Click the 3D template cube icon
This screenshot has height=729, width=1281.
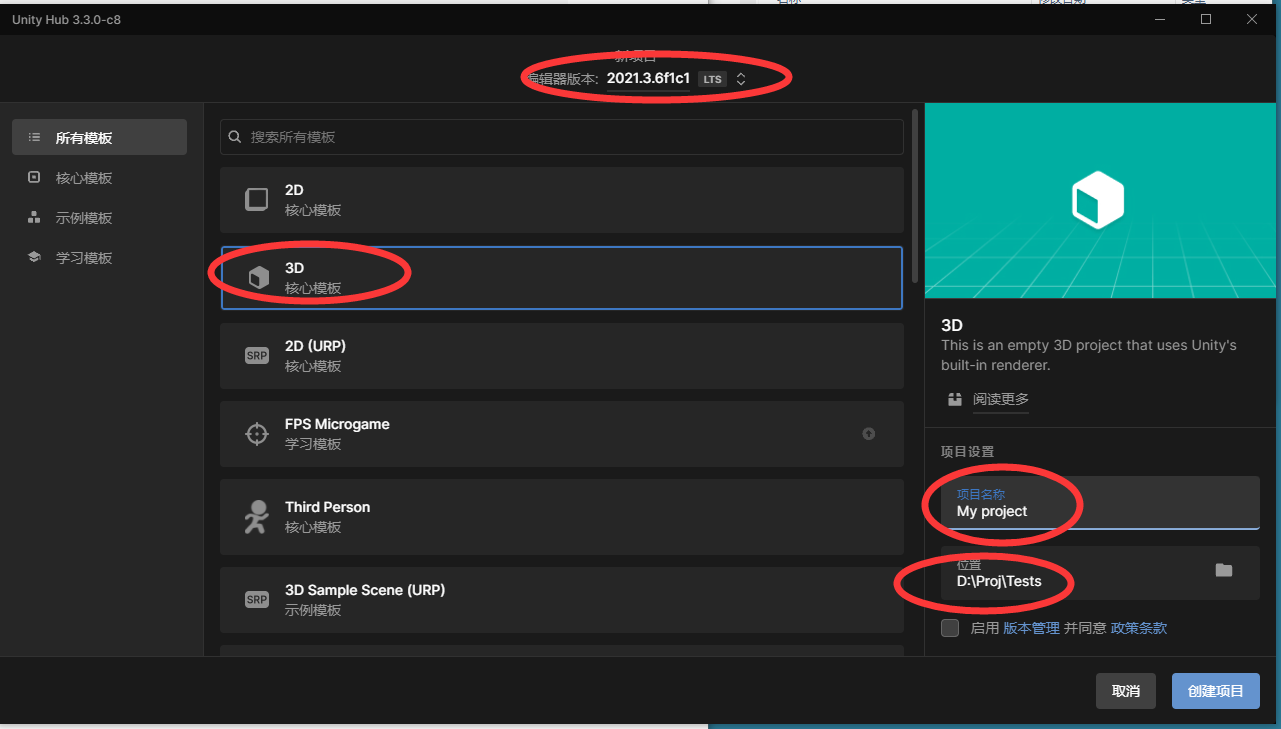point(258,278)
